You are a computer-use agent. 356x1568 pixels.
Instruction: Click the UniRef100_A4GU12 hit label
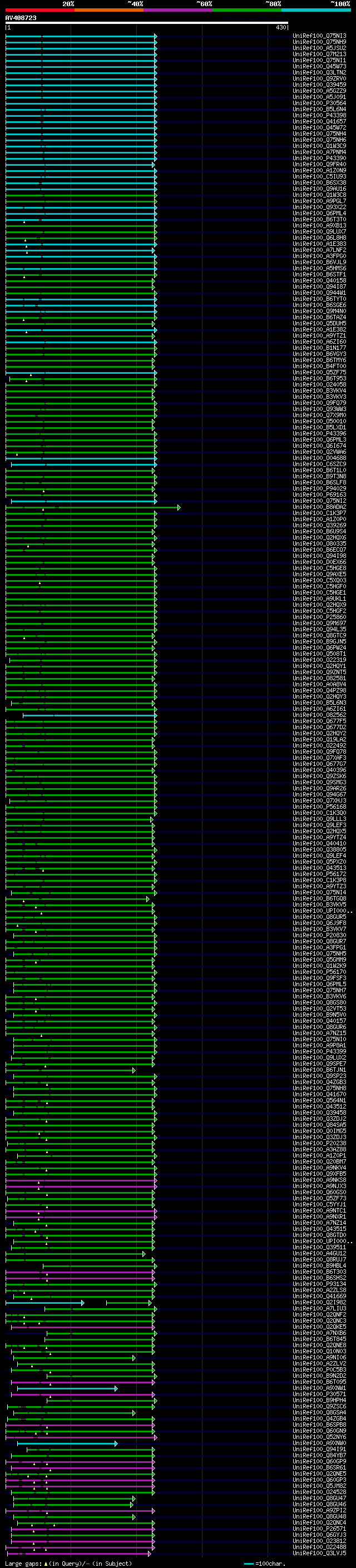(319, 1253)
